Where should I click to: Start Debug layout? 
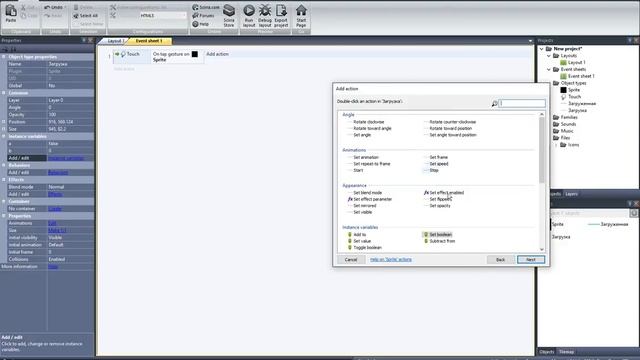click(x=265, y=16)
